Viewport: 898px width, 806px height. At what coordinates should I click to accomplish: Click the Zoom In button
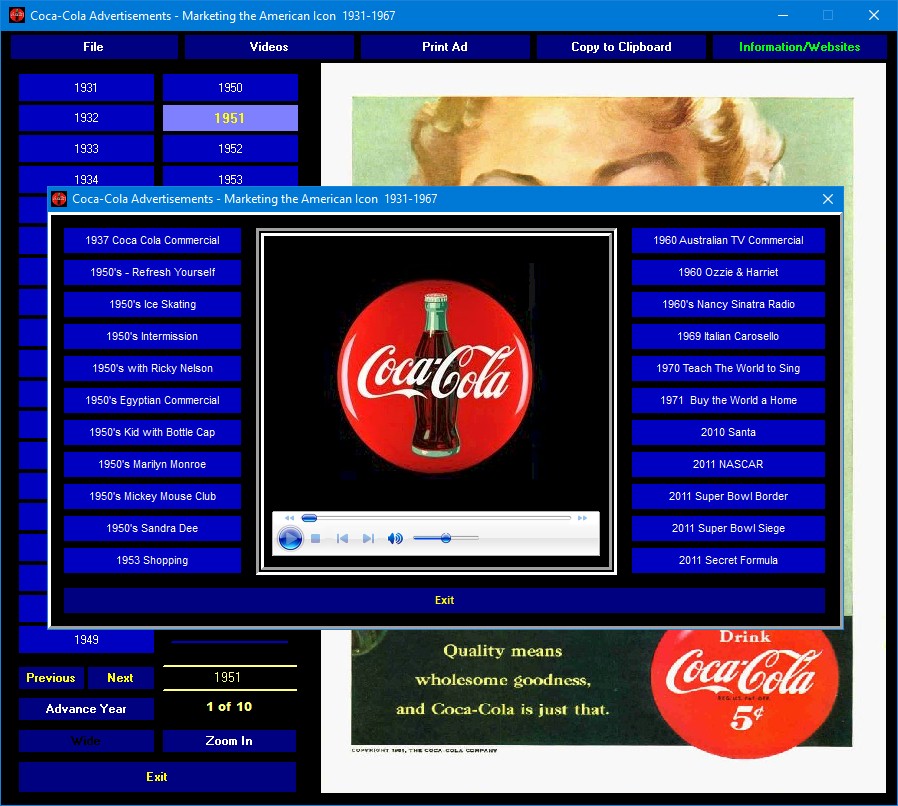point(229,741)
